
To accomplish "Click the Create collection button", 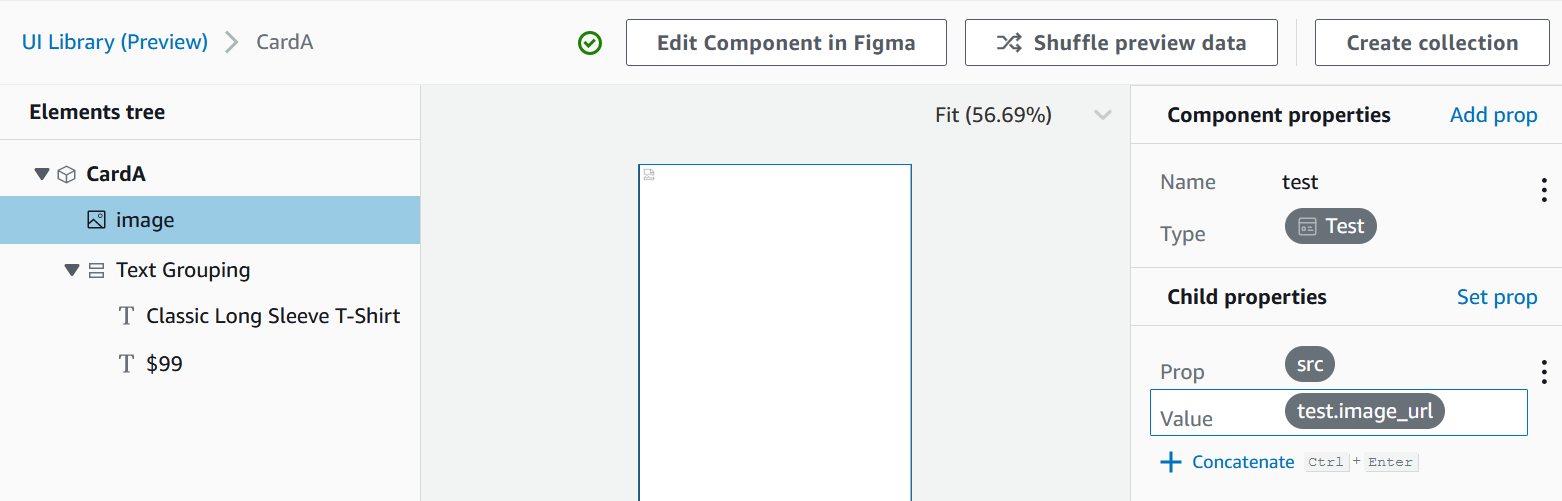I will tap(1432, 43).
